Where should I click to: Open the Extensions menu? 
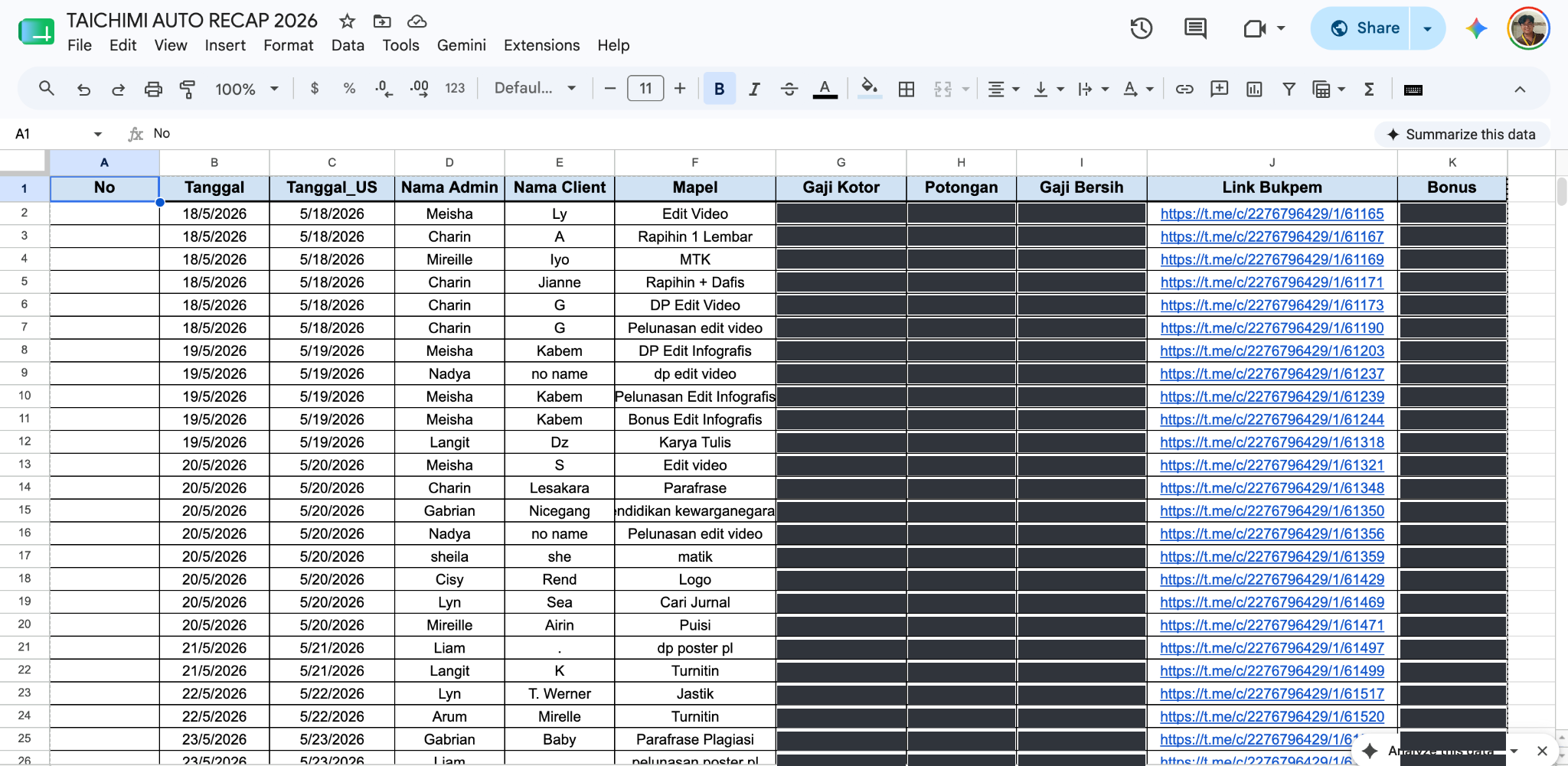[x=541, y=45]
